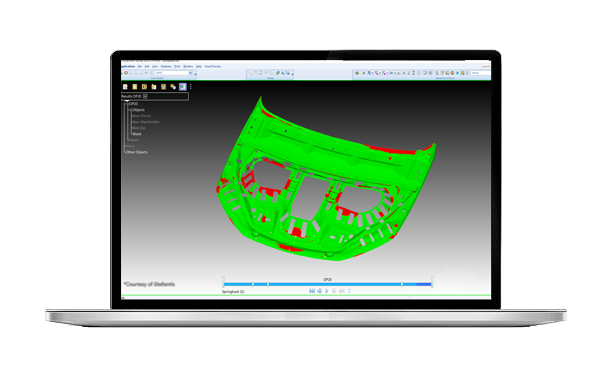The height and width of the screenshot is (374, 612).
Task: Open the Edit menu
Action: [147, 66]
